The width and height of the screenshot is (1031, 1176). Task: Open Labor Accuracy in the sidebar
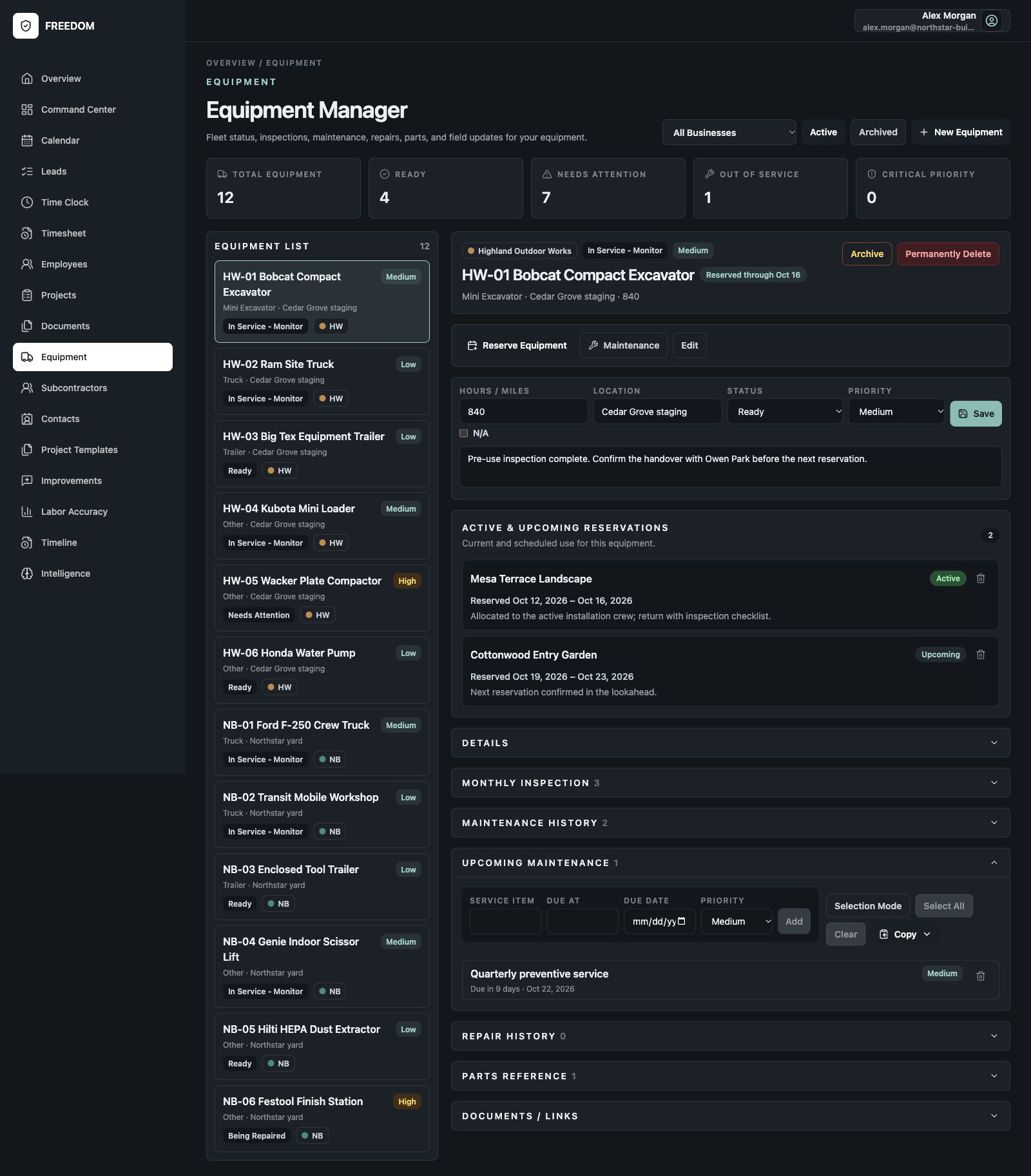[x=93, y=512]
